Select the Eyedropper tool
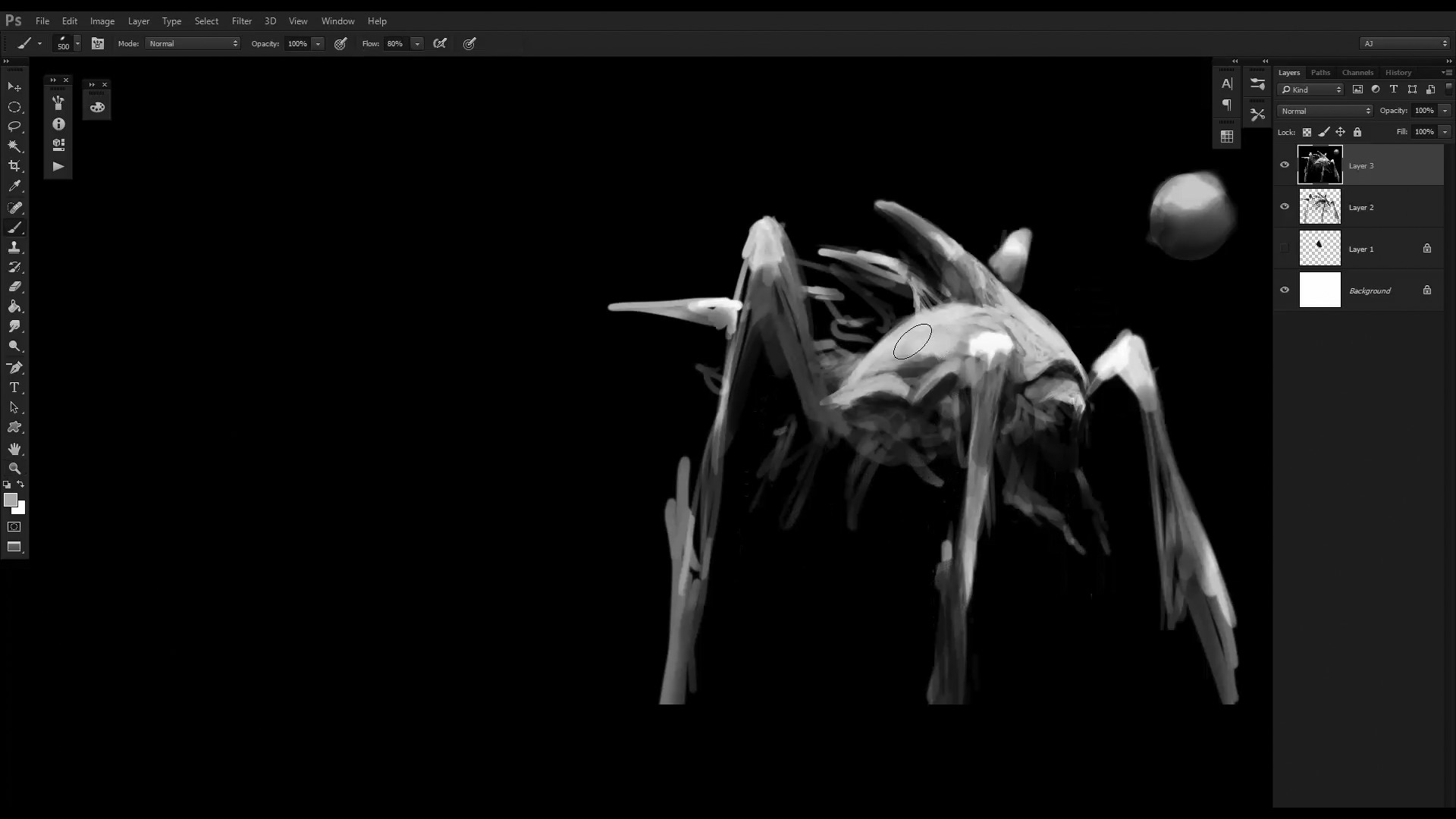The height and width of the screenshot is (819, 1456). [x=14, y=187]
